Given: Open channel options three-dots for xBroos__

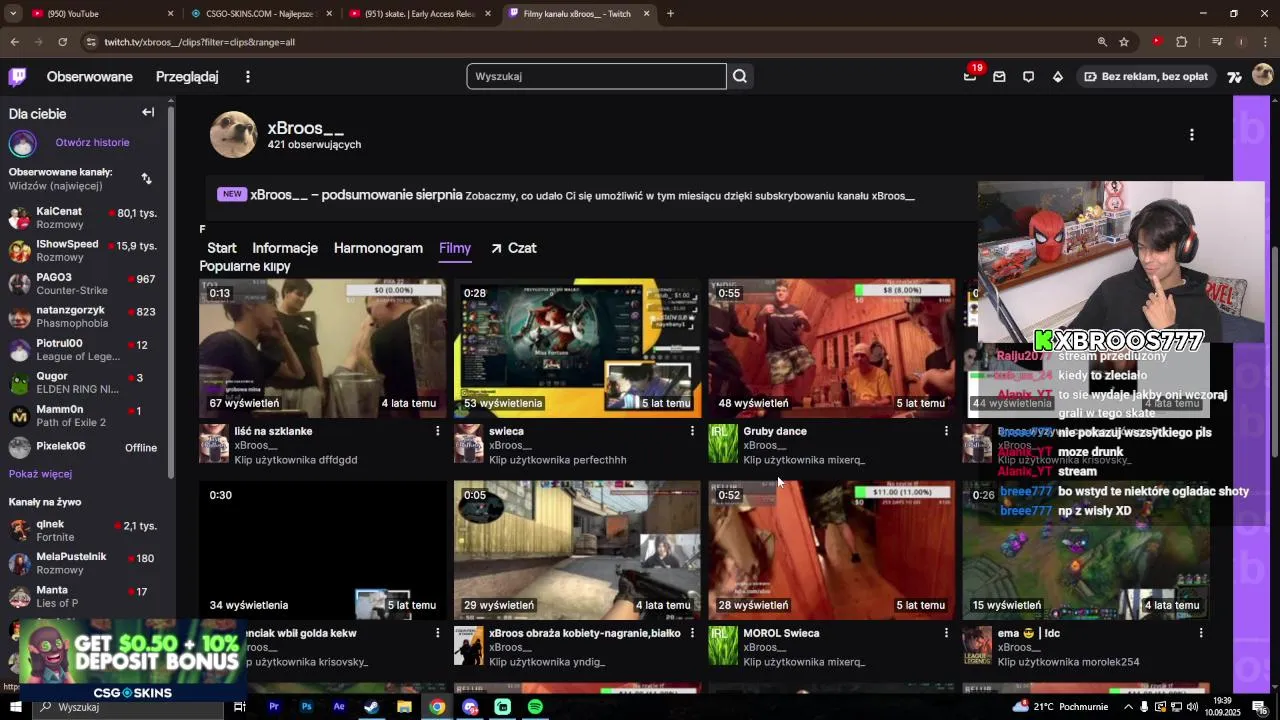Looking at the screenshot, I should (1191, 134).
